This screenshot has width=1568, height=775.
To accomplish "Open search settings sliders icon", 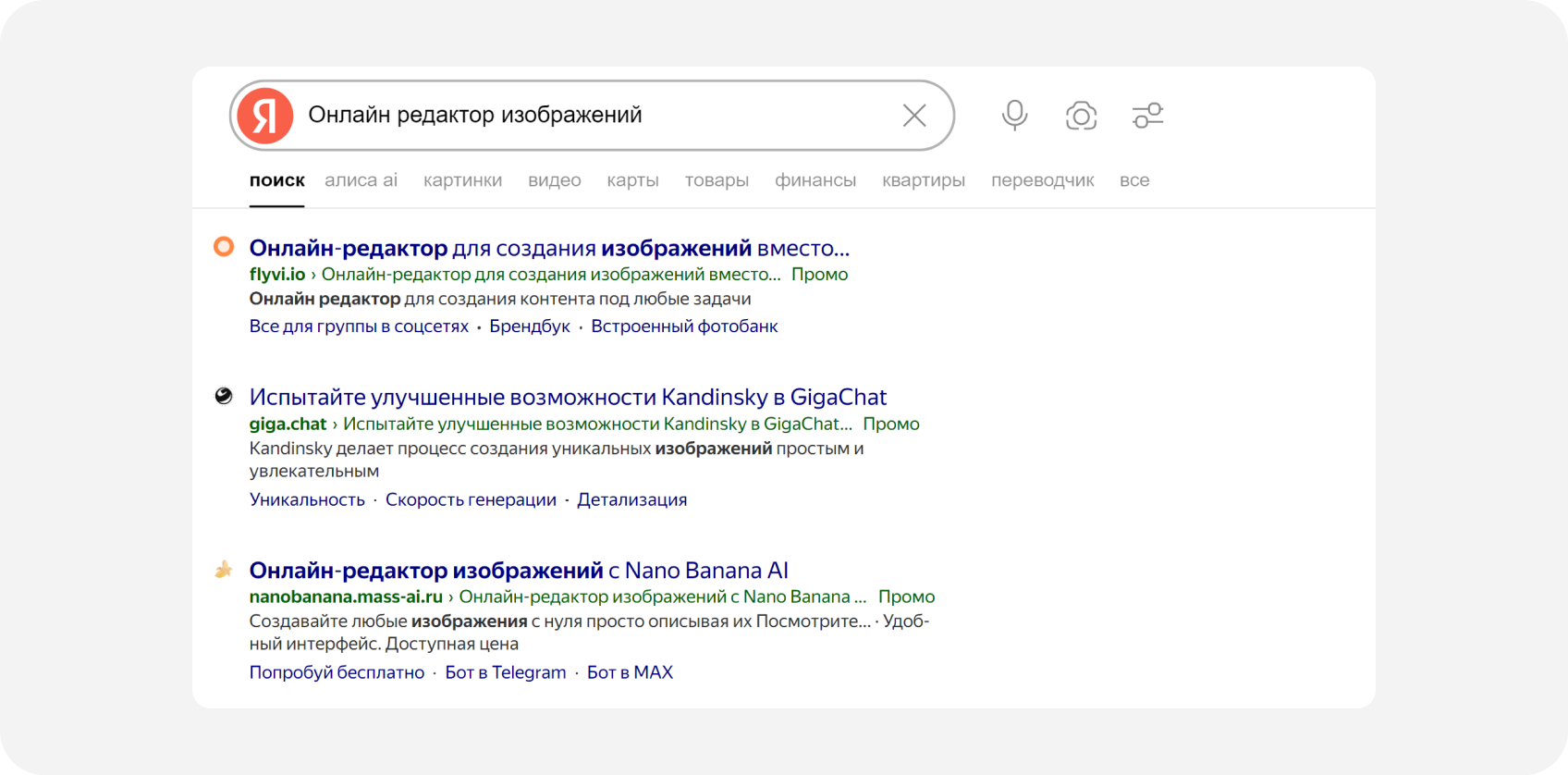I will tap(1147, 116).
